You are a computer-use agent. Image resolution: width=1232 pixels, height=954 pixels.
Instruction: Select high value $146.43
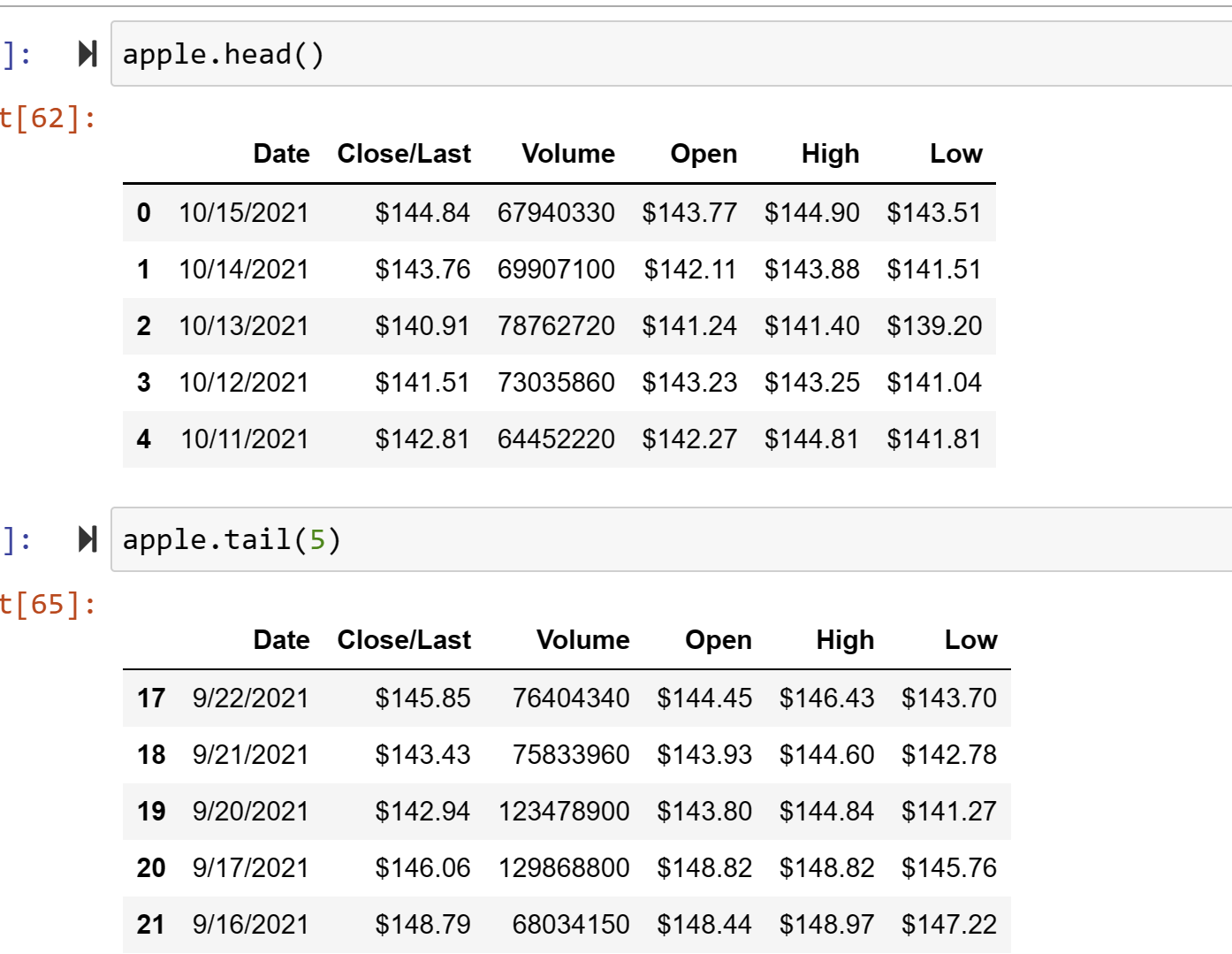827,698
